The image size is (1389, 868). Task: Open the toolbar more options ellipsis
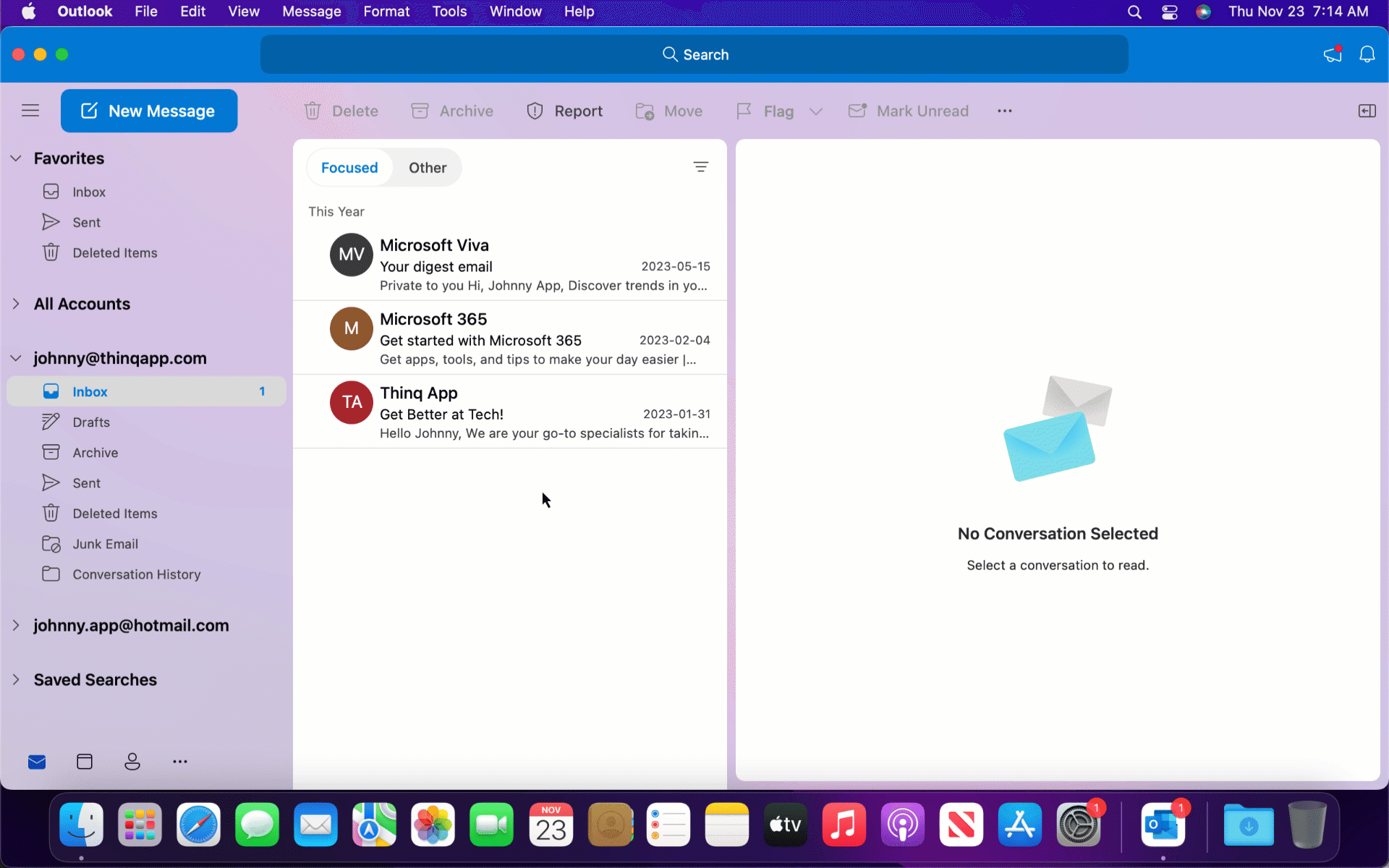click(1005, 111)
